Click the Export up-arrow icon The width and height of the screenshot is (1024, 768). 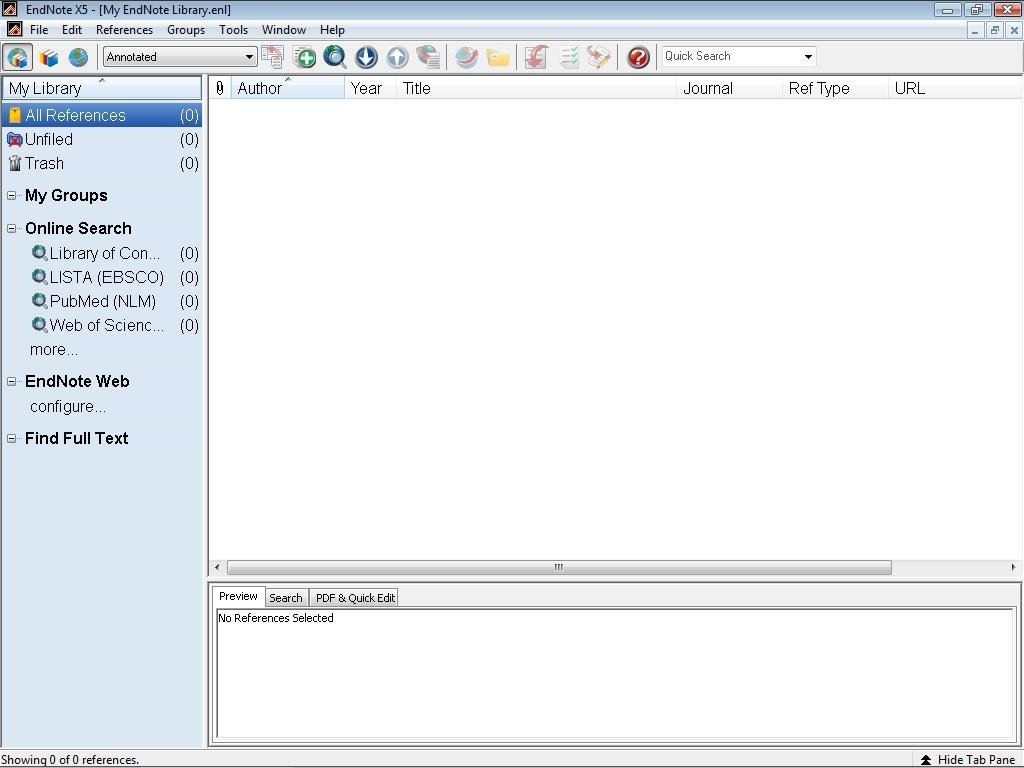click(397, 57)
